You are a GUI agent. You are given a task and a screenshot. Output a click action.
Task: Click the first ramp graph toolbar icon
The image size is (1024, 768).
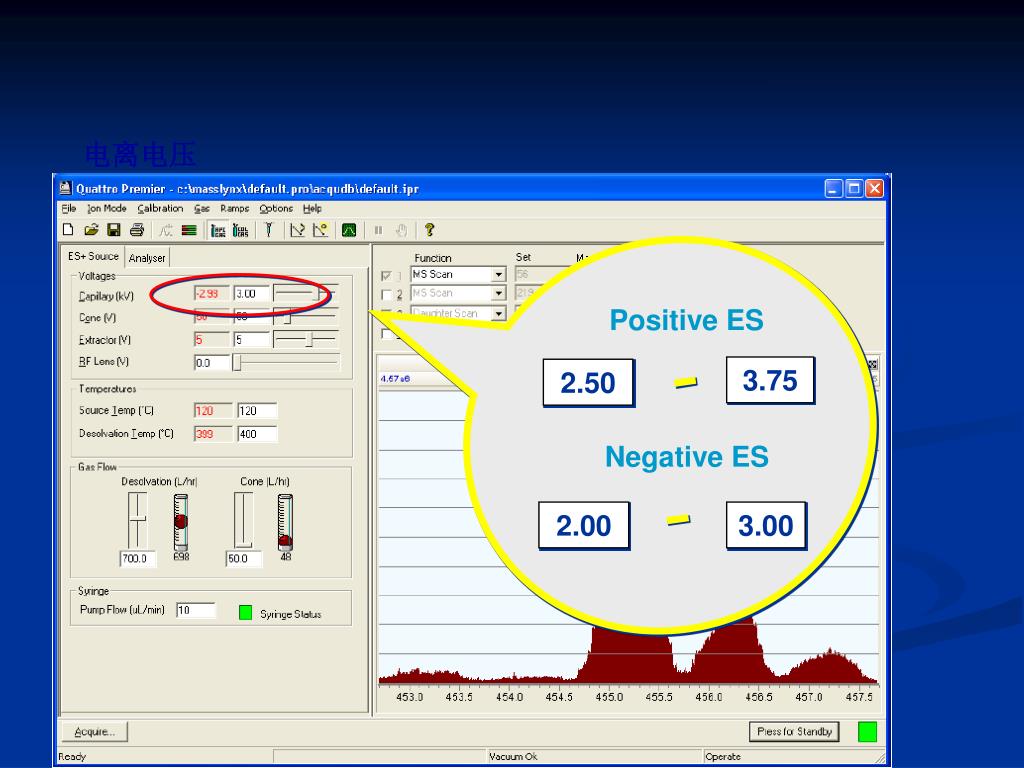[x=298, y=230]
